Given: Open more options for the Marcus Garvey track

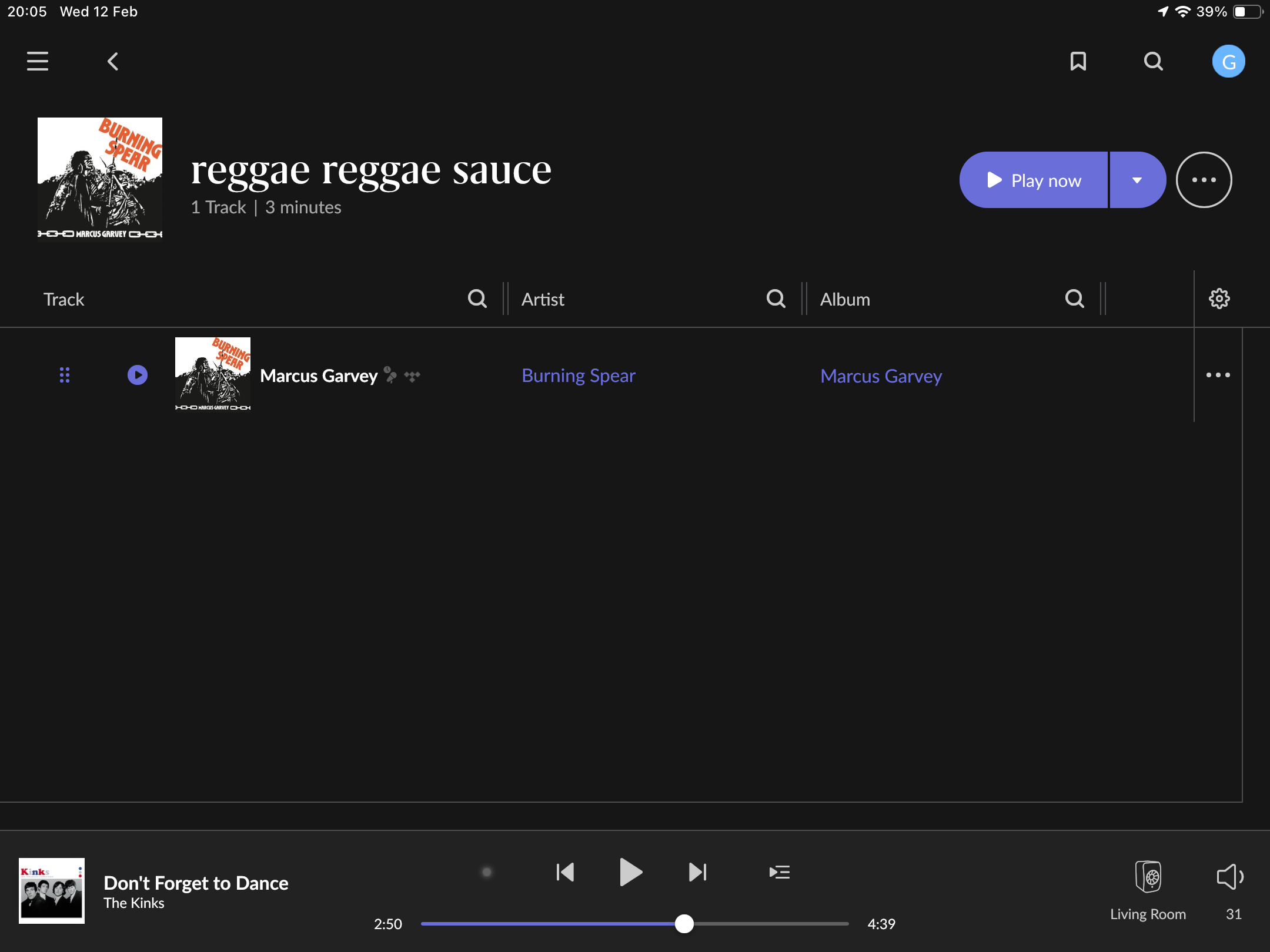Looking at the screenshot, I should coord(1218,375).
